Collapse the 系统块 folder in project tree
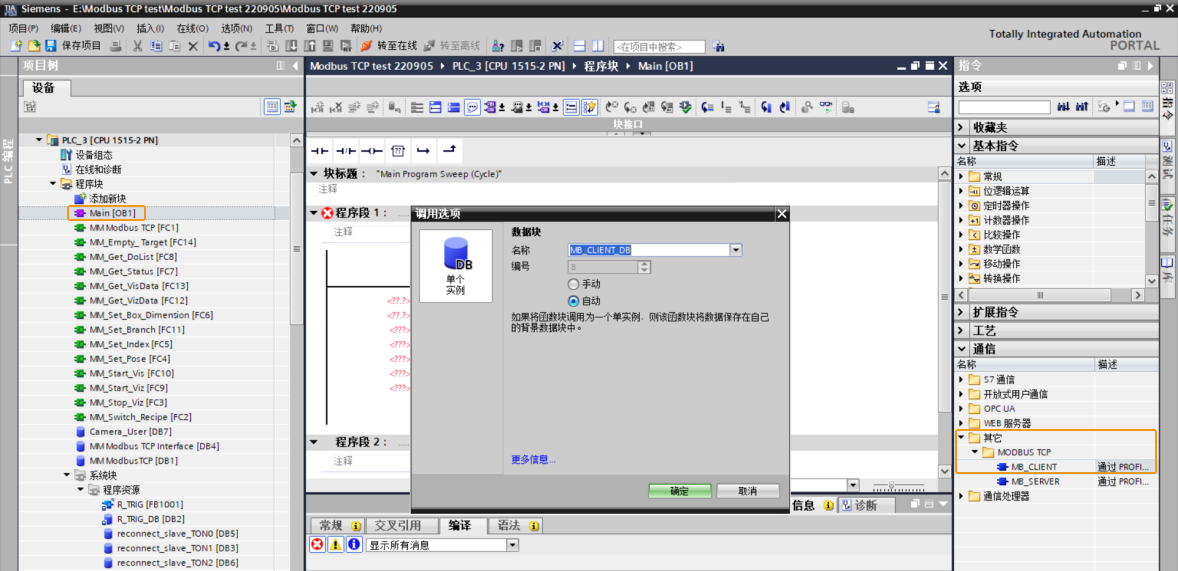The height and width of the screenshot is (571, 1178). tap(67, 476)
